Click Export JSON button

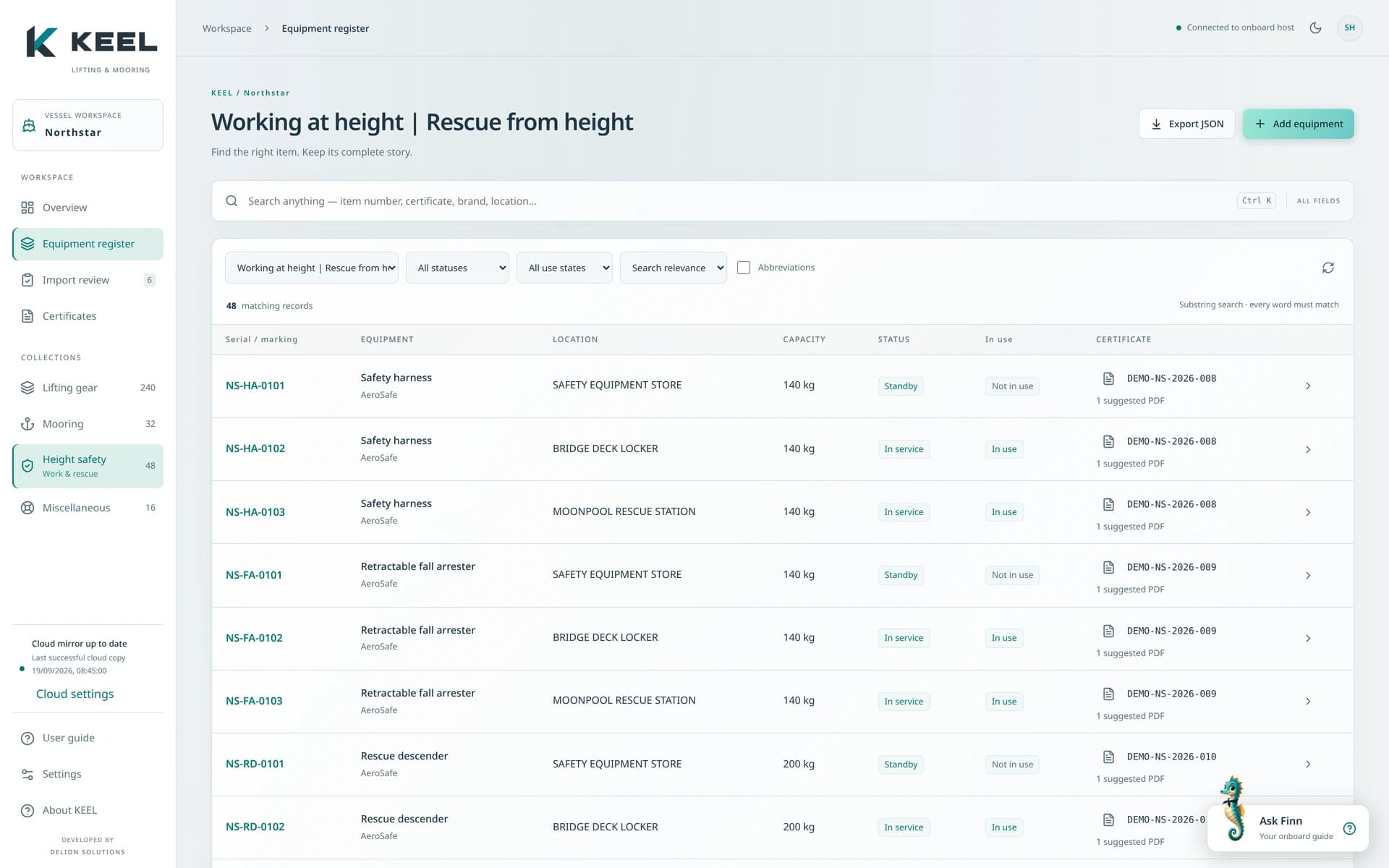point(1186,124)
